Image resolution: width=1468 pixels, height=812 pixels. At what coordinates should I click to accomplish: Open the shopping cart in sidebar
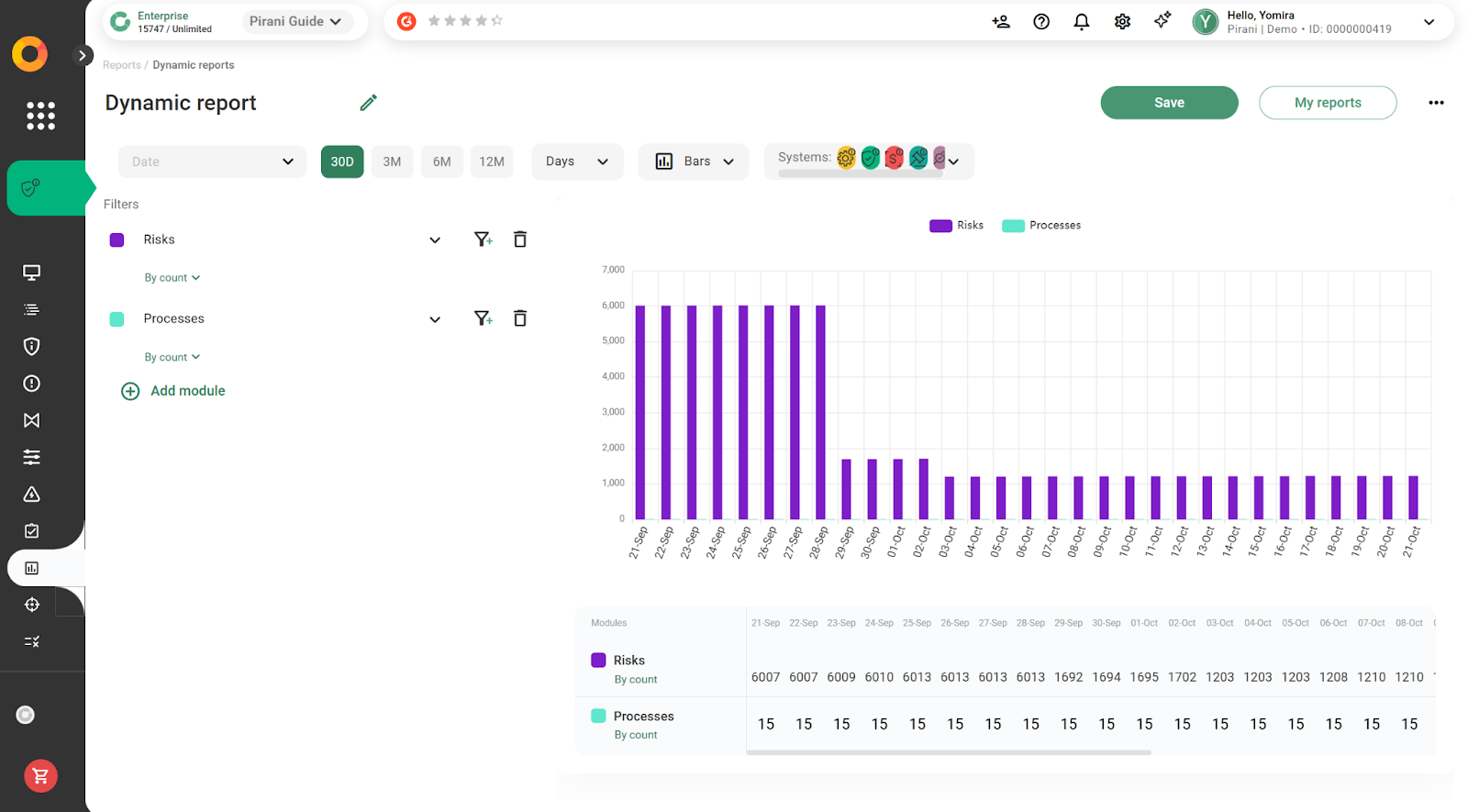[40, 776]
